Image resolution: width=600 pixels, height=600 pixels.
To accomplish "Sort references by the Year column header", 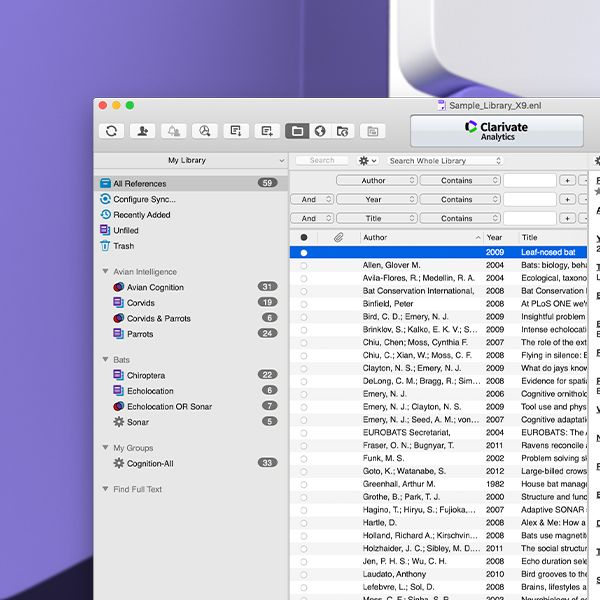I will coord(501,238).
